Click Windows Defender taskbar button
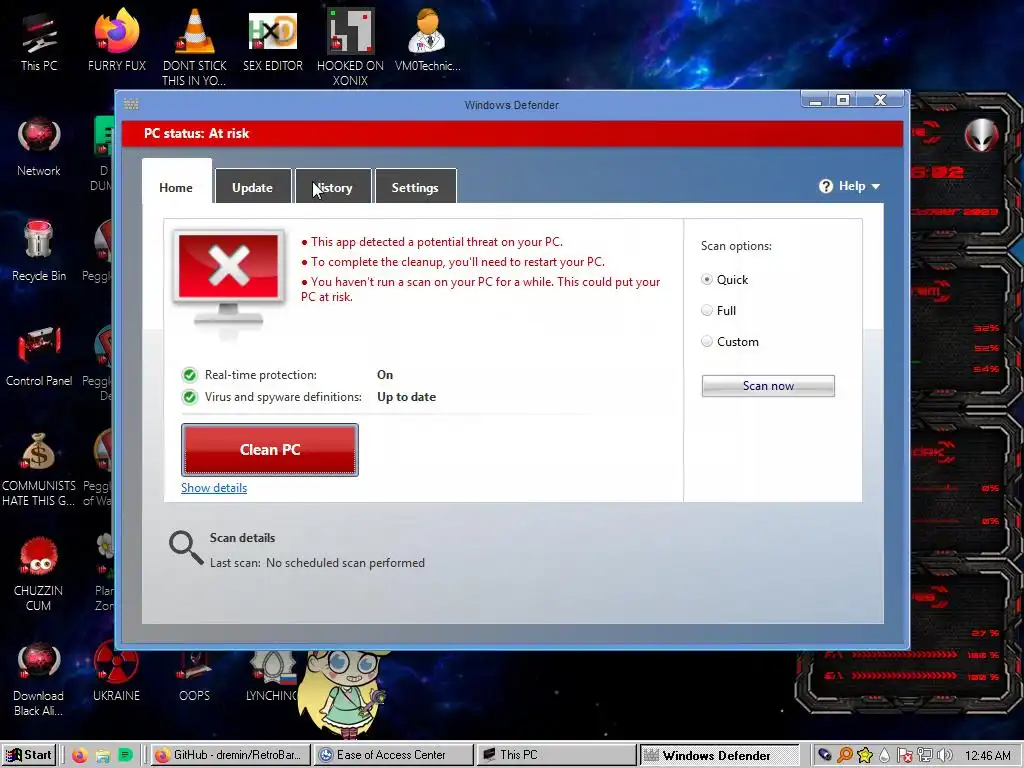 pyautogui.click(x=718, y=755)
